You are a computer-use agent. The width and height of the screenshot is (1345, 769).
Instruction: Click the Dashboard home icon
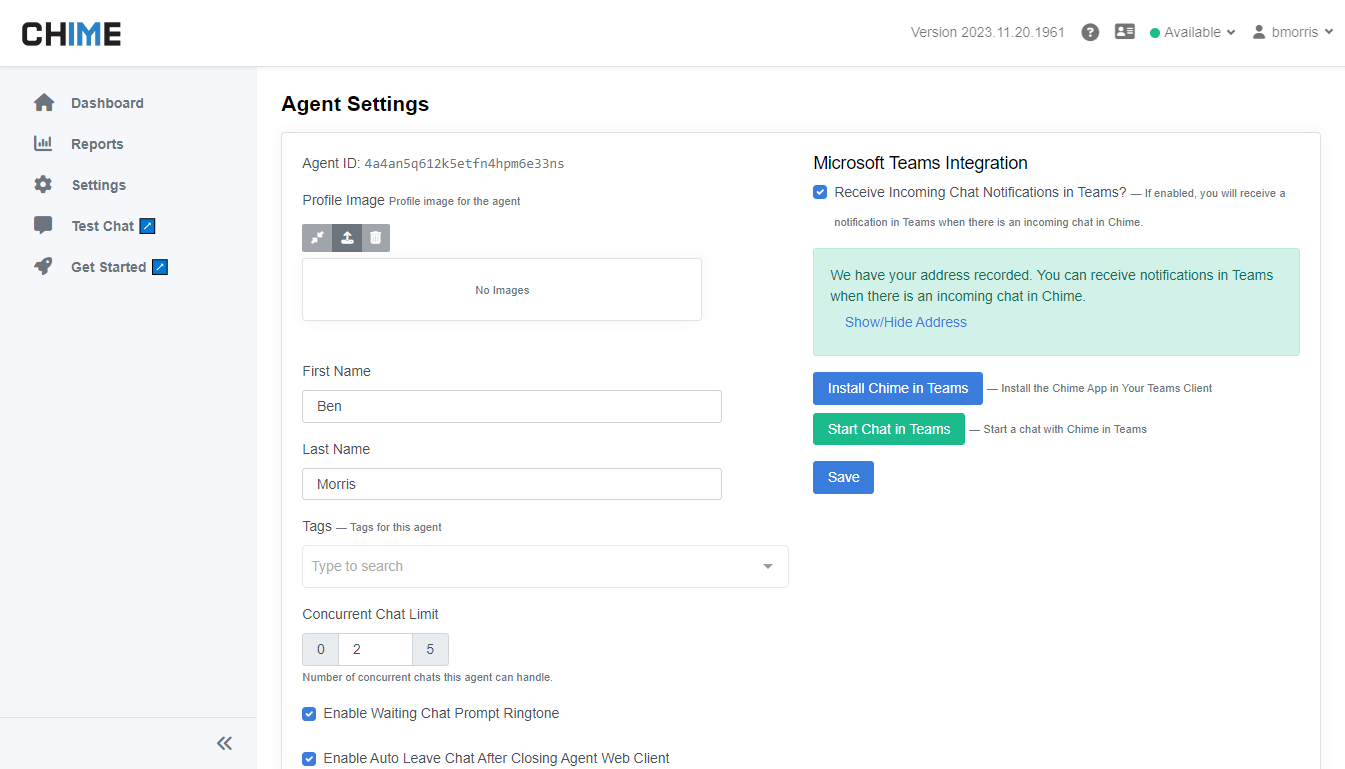[x=43, y=103]
